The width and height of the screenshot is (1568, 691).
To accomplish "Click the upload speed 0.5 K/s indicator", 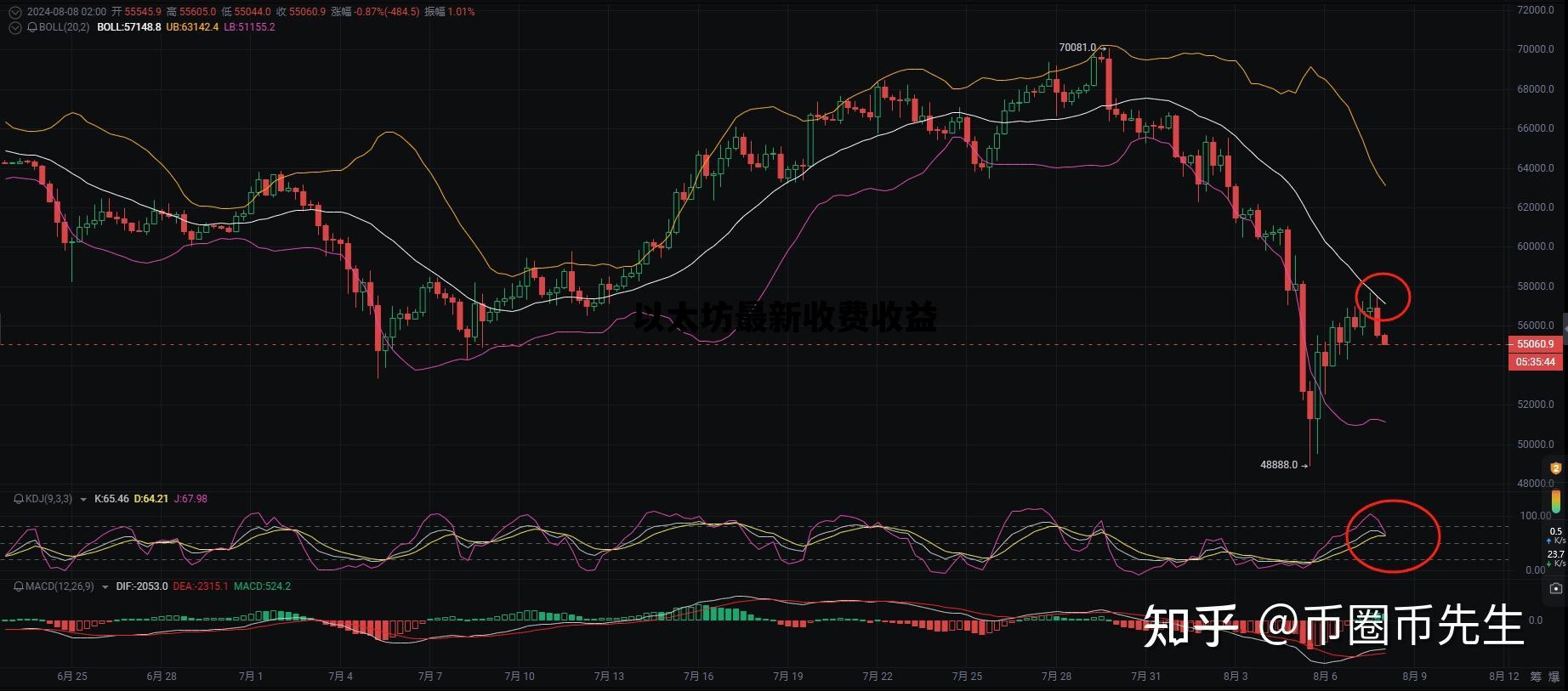I will pyautogui.click(x=1556, y=535).
